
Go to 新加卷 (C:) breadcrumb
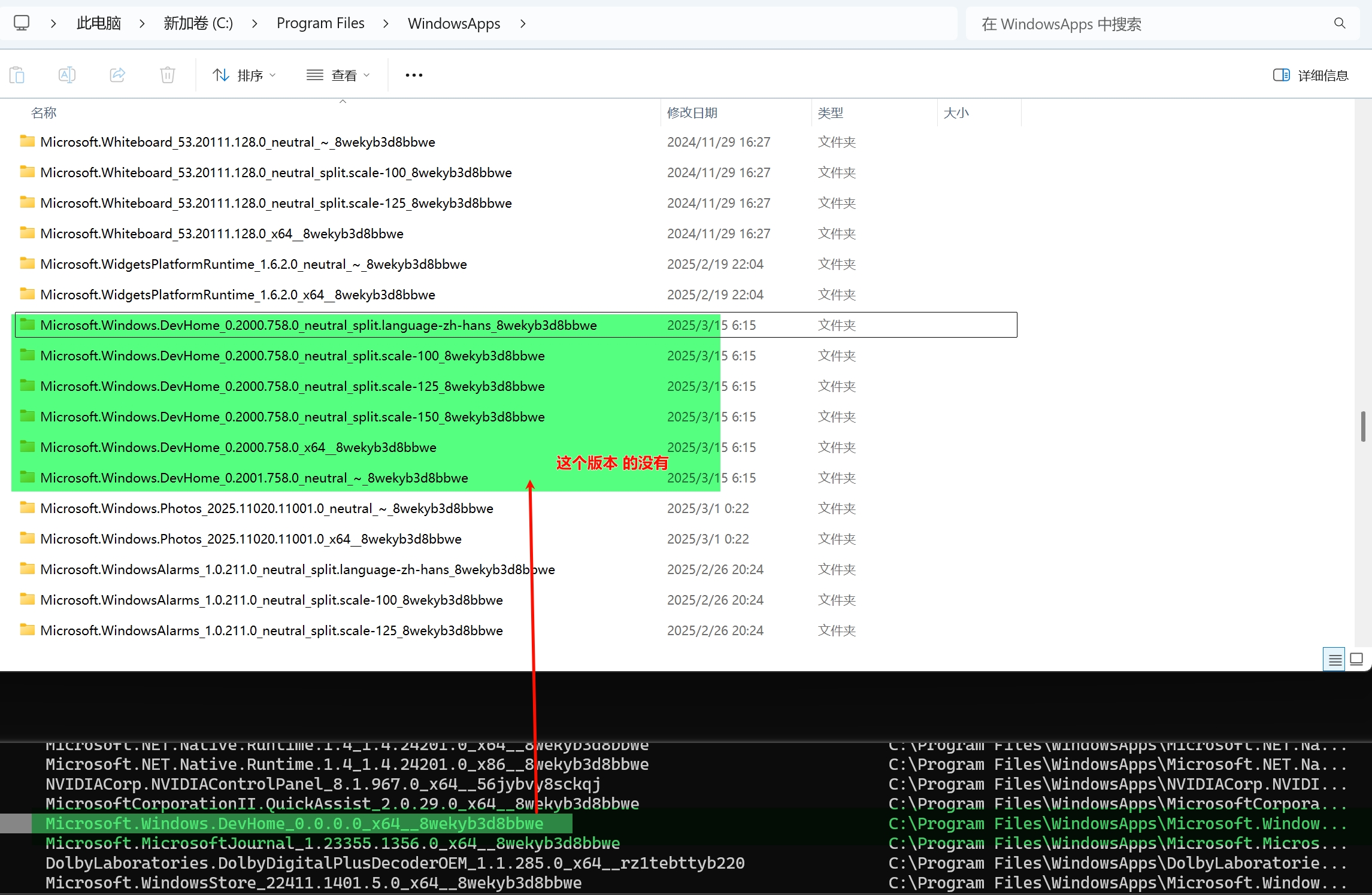[198, 23]
